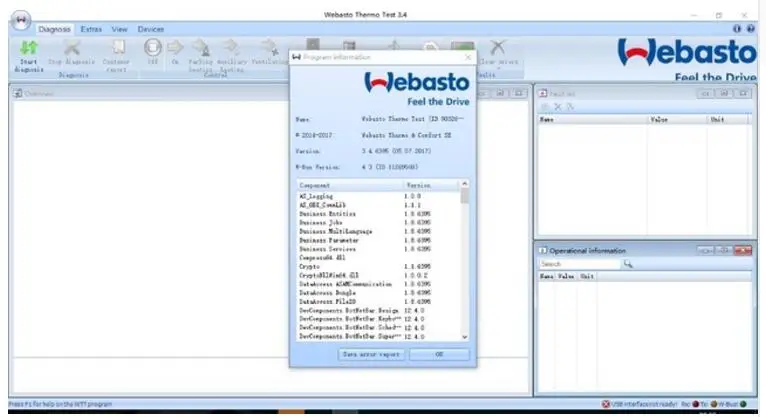Screen dimensions: 766x417
Task: Click the red USB interface not ready icon
Action: coord(606,404)
